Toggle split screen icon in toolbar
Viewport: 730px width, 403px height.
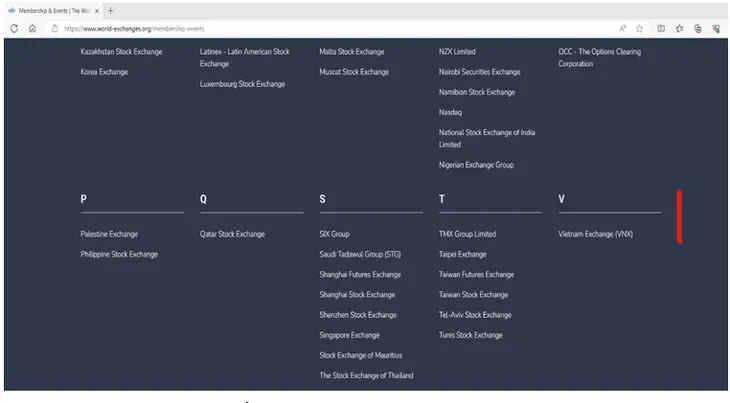click(x=661, y=29)
